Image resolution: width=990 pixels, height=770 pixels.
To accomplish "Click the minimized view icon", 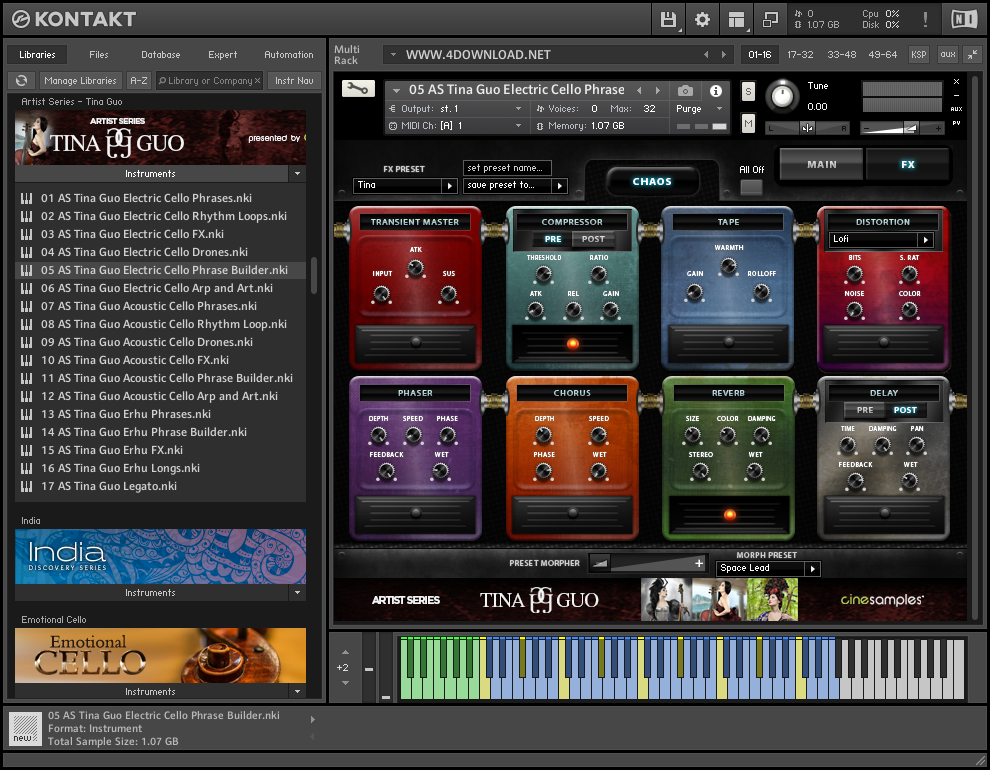I will pyautogui.click(x=770, y=20).
